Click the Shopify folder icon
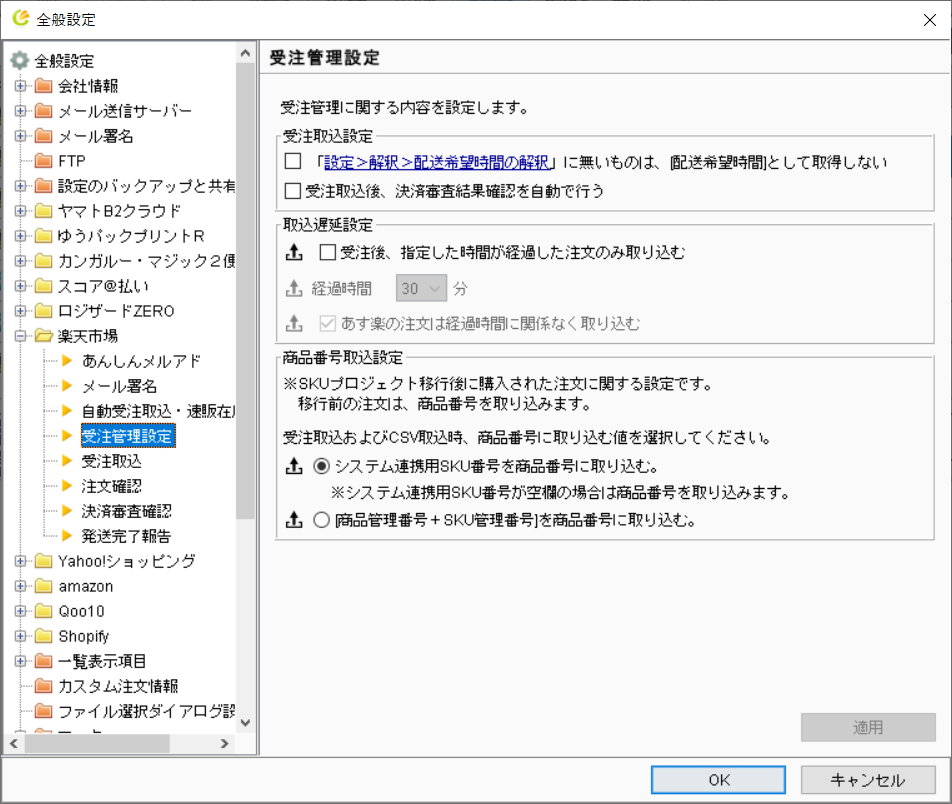The width and height of the screenshot is (952, 804). coord(43,636)
